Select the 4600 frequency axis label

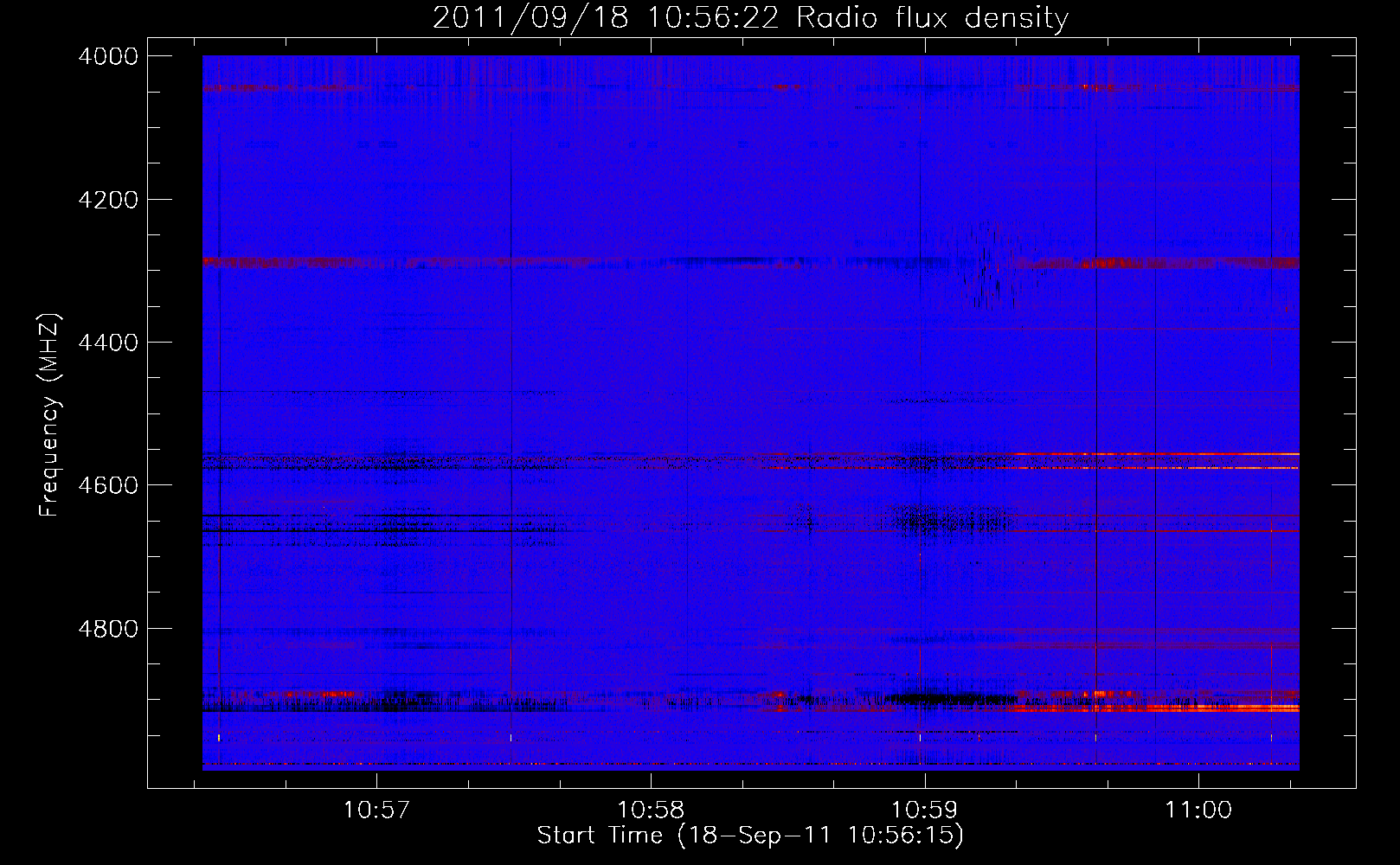pos(107,485)
